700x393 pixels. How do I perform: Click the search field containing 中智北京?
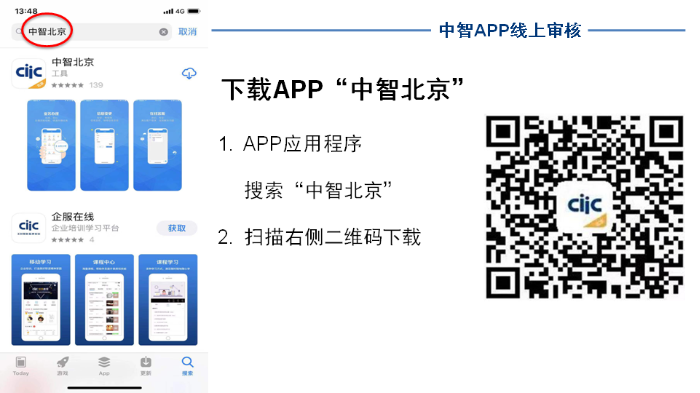[x=92, y=32]
